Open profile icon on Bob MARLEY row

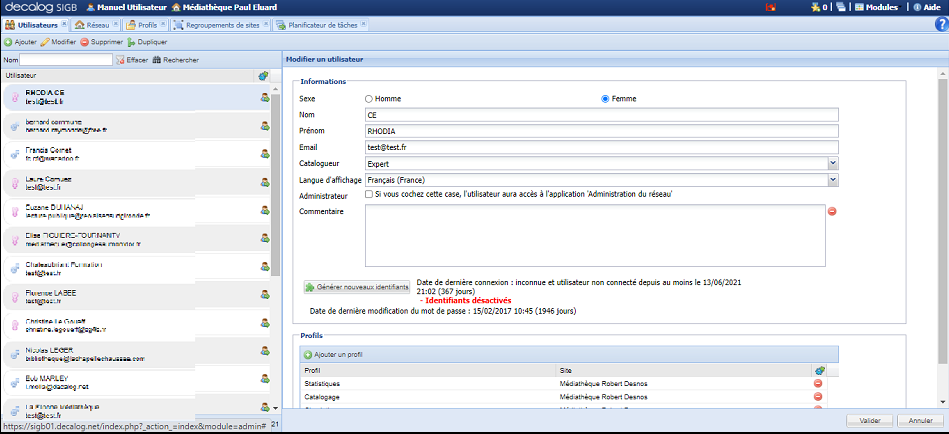264,379
